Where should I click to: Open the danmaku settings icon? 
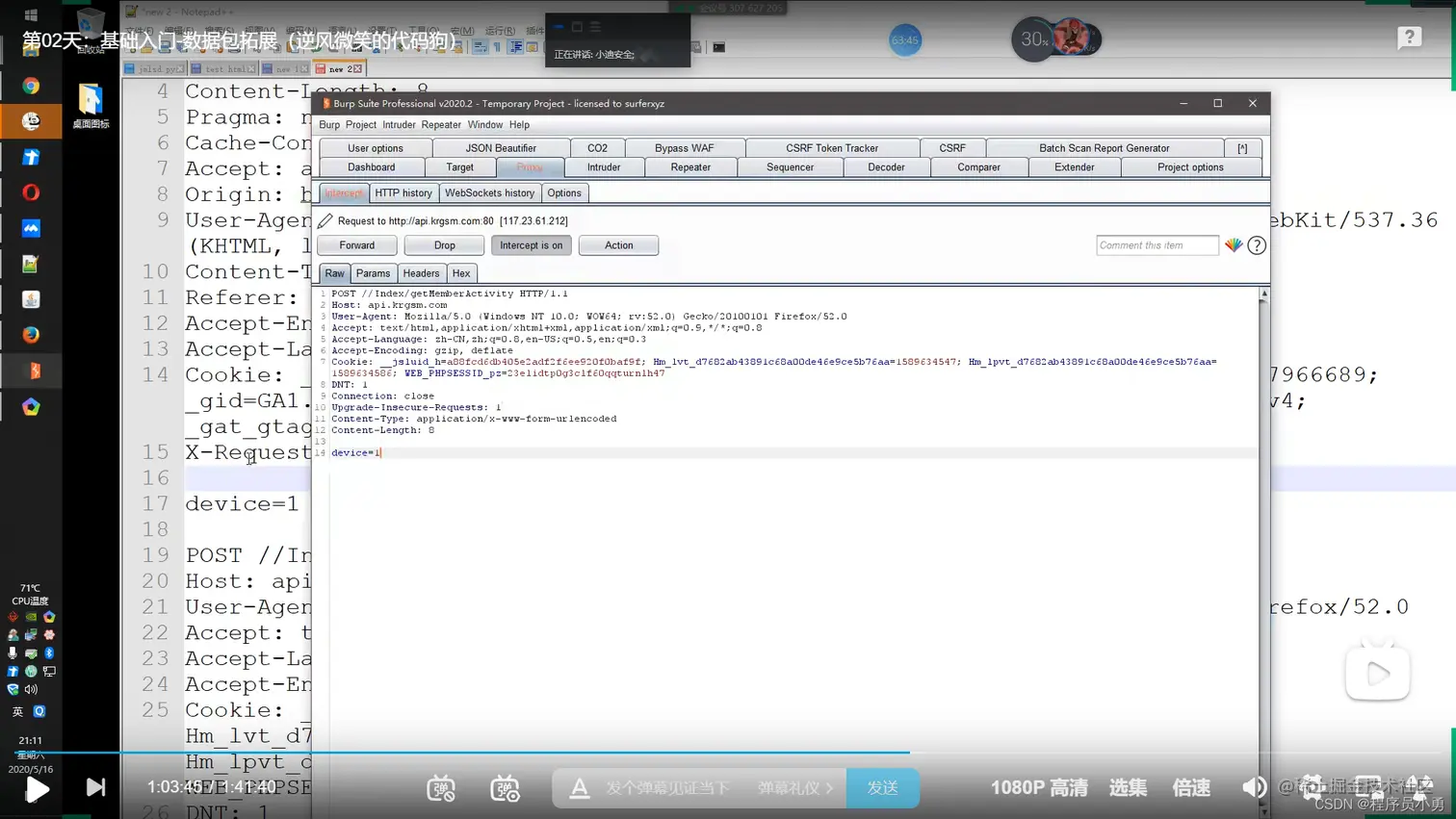(x=505, y=788)
